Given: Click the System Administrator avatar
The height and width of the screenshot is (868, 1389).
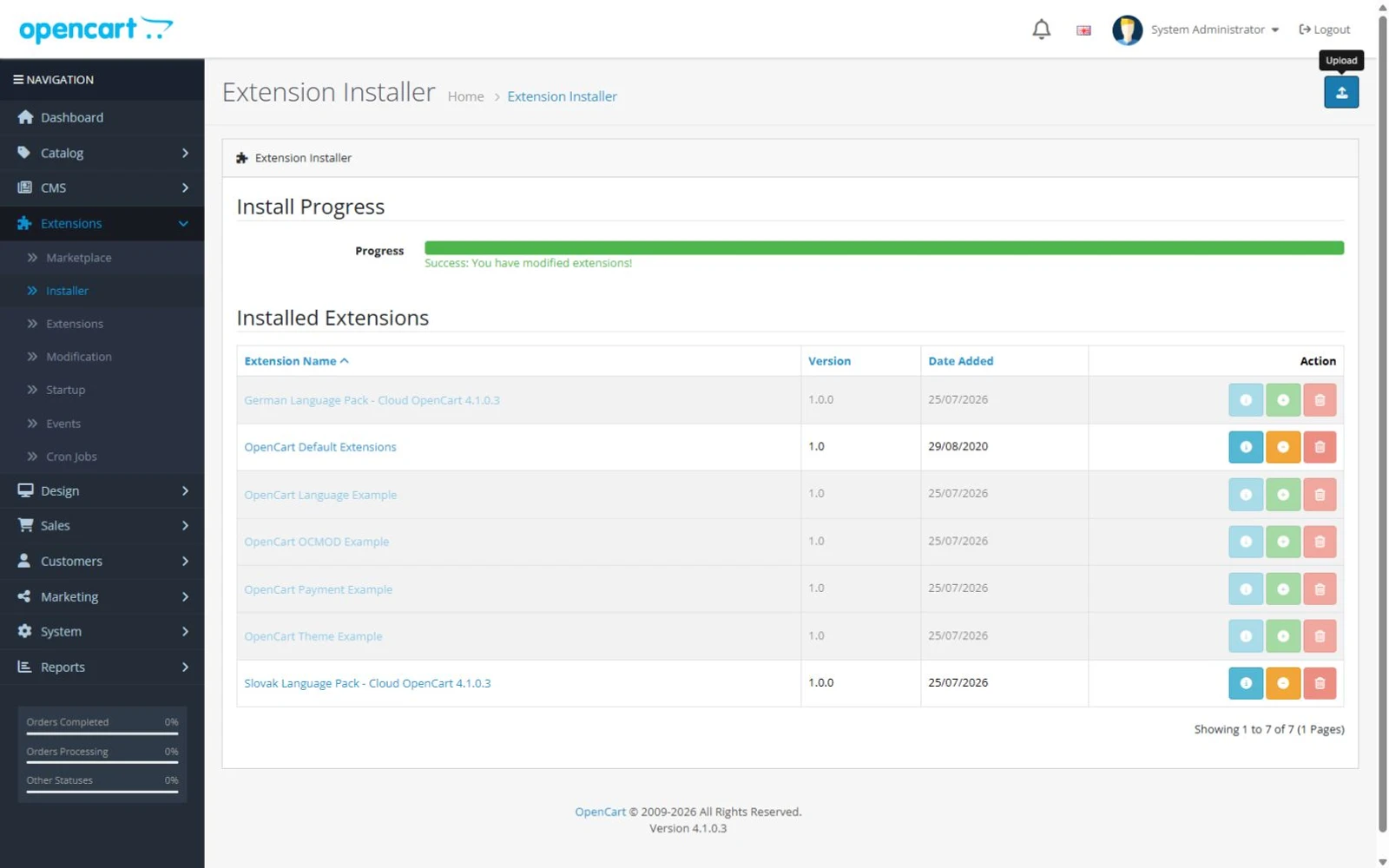Looking at the screenshot, I should point(1127,30).
